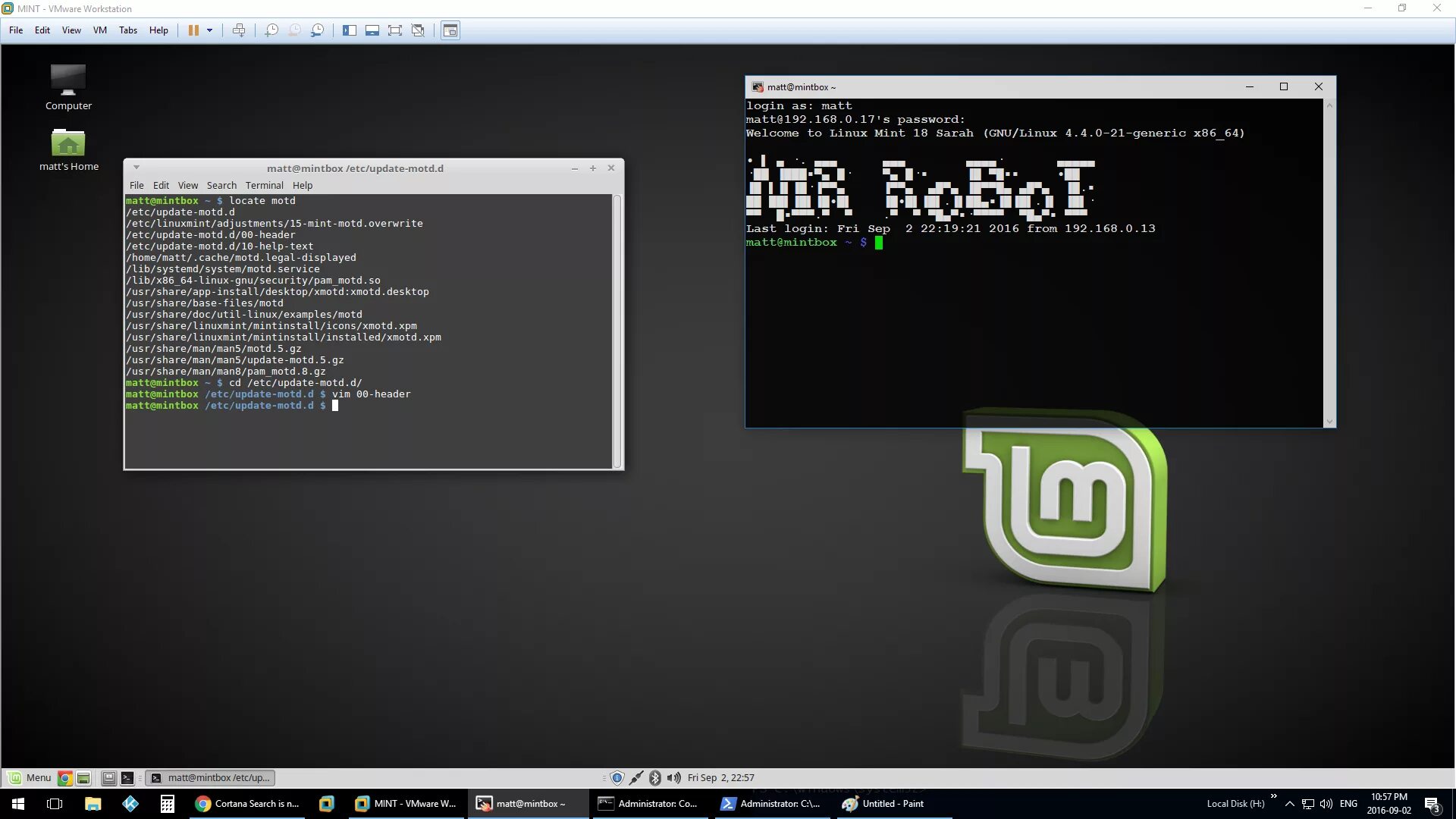Show hidden Windows tray icons
1456x819 pixels.
(1289, 803)
